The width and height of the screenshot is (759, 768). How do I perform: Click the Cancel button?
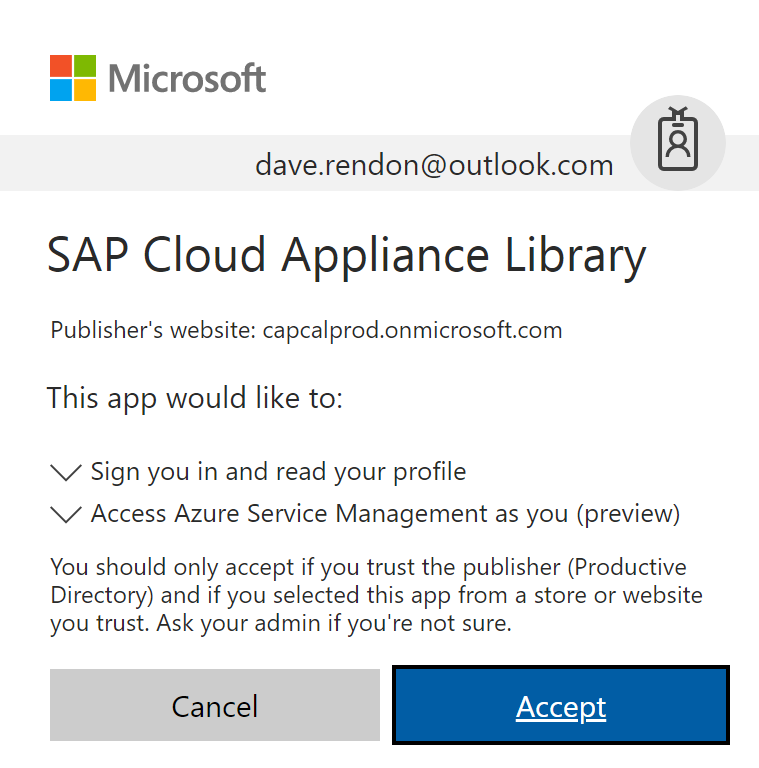pyautogui.click(x=215, y=705)
